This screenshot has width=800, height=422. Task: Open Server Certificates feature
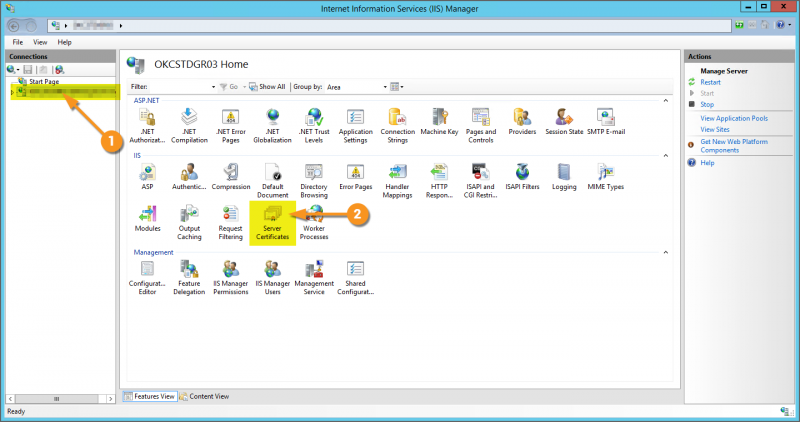tap(272, 222)
